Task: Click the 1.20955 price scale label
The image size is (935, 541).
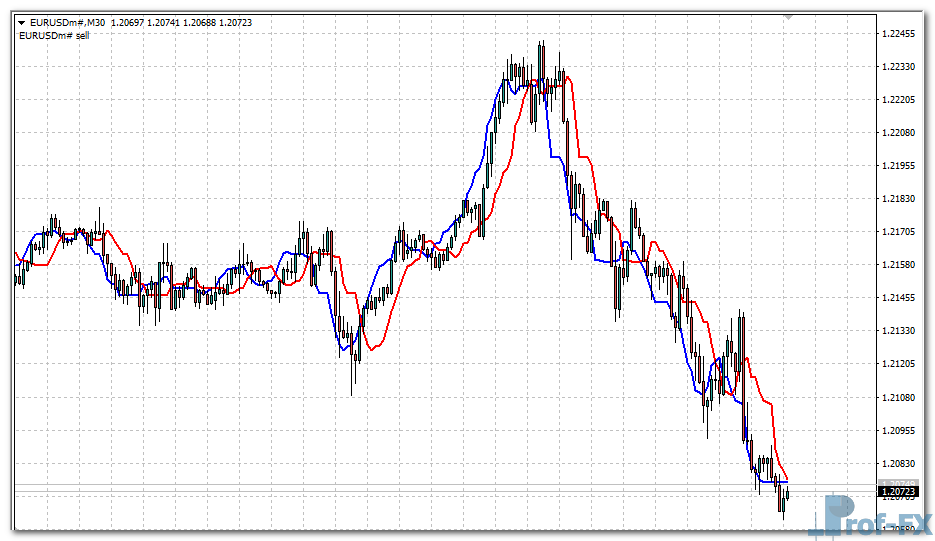Action: (900, 431)
